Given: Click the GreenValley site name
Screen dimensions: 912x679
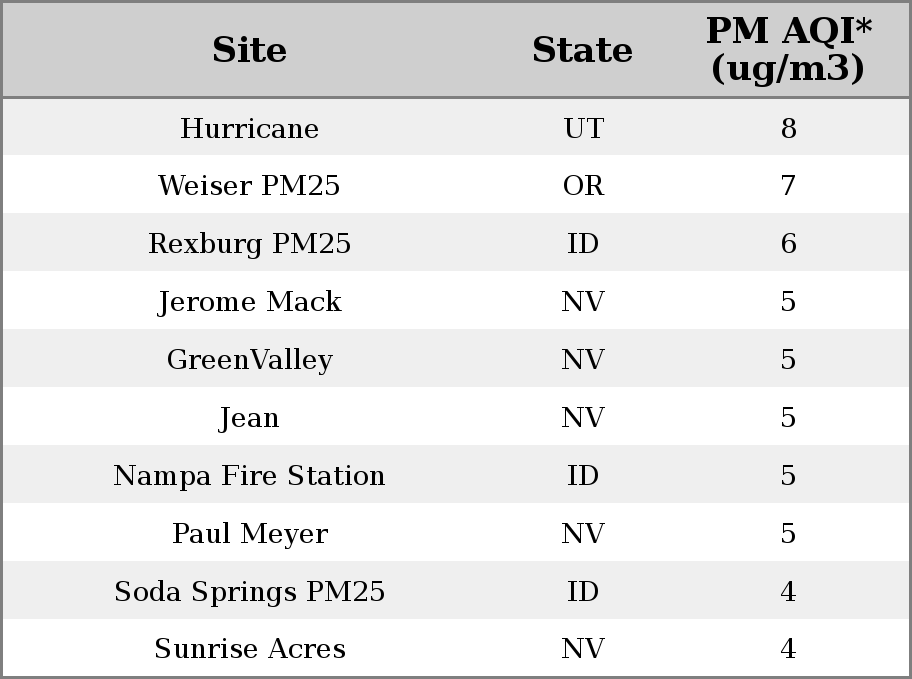Looking at the screenshot, I should click(249, 360).
